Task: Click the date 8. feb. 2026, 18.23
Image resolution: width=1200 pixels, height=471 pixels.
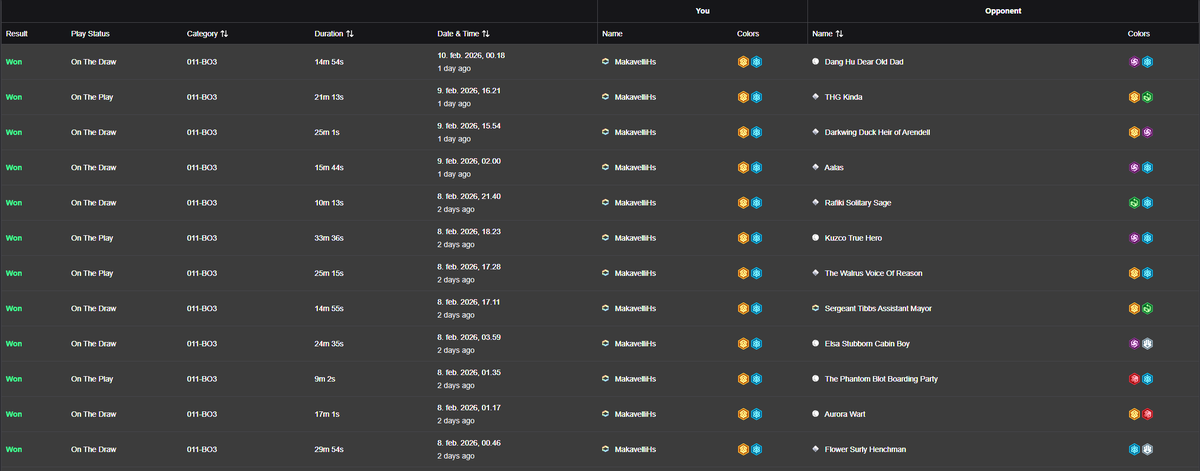Action: tap(469, 231)
